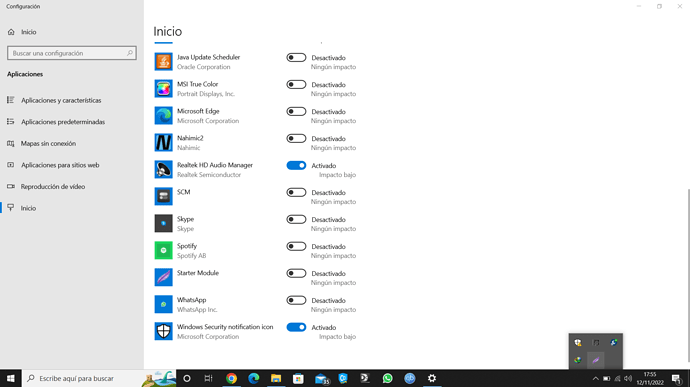
Task: Open Microsoft Store from the taskbar
Action: click(x=298, y=378)
